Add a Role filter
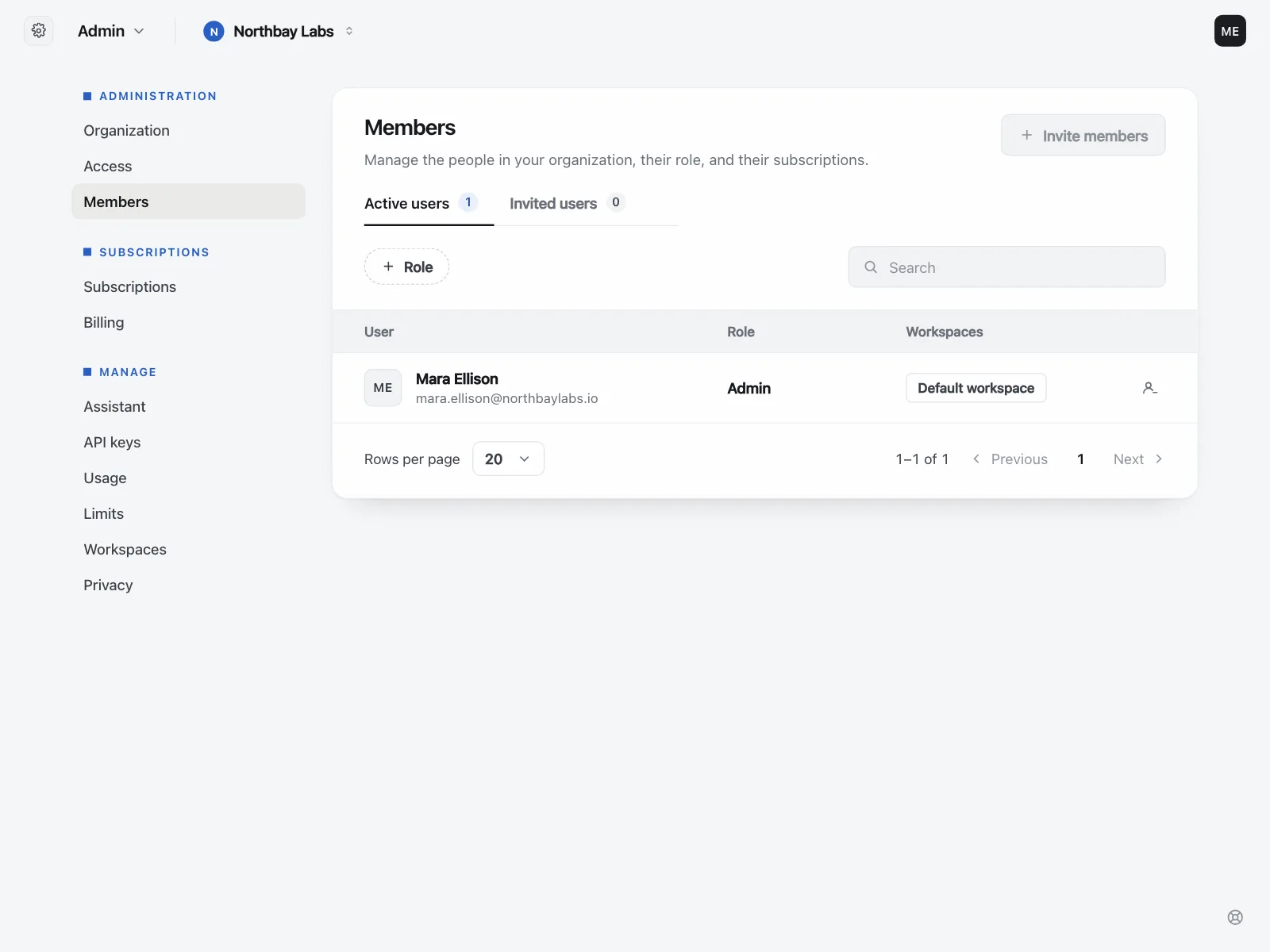This screenshot has height=952, width=1270. (x=406, y=267)
